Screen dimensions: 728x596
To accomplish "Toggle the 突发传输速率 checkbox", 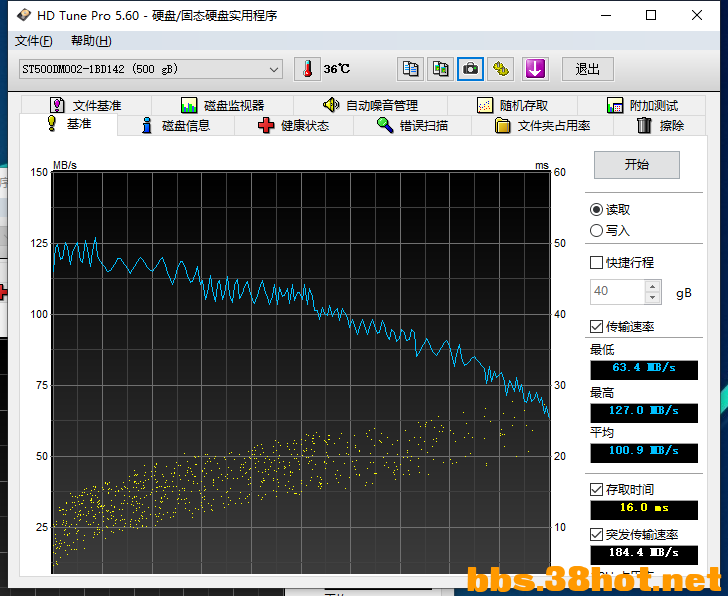I will click(634, 535).
